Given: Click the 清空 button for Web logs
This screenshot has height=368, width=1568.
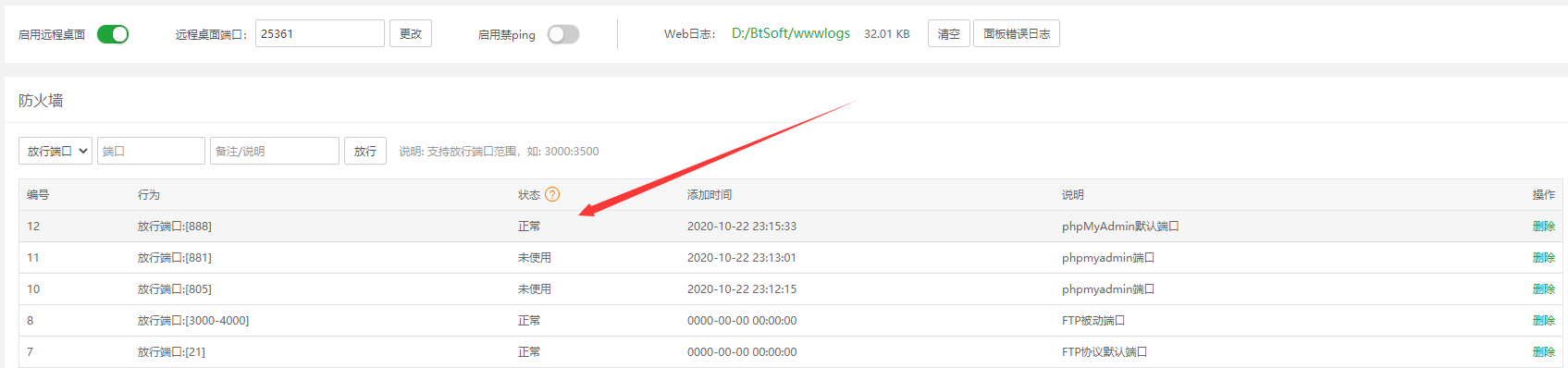Looking at the screenshot, I should tap(949, 33).
